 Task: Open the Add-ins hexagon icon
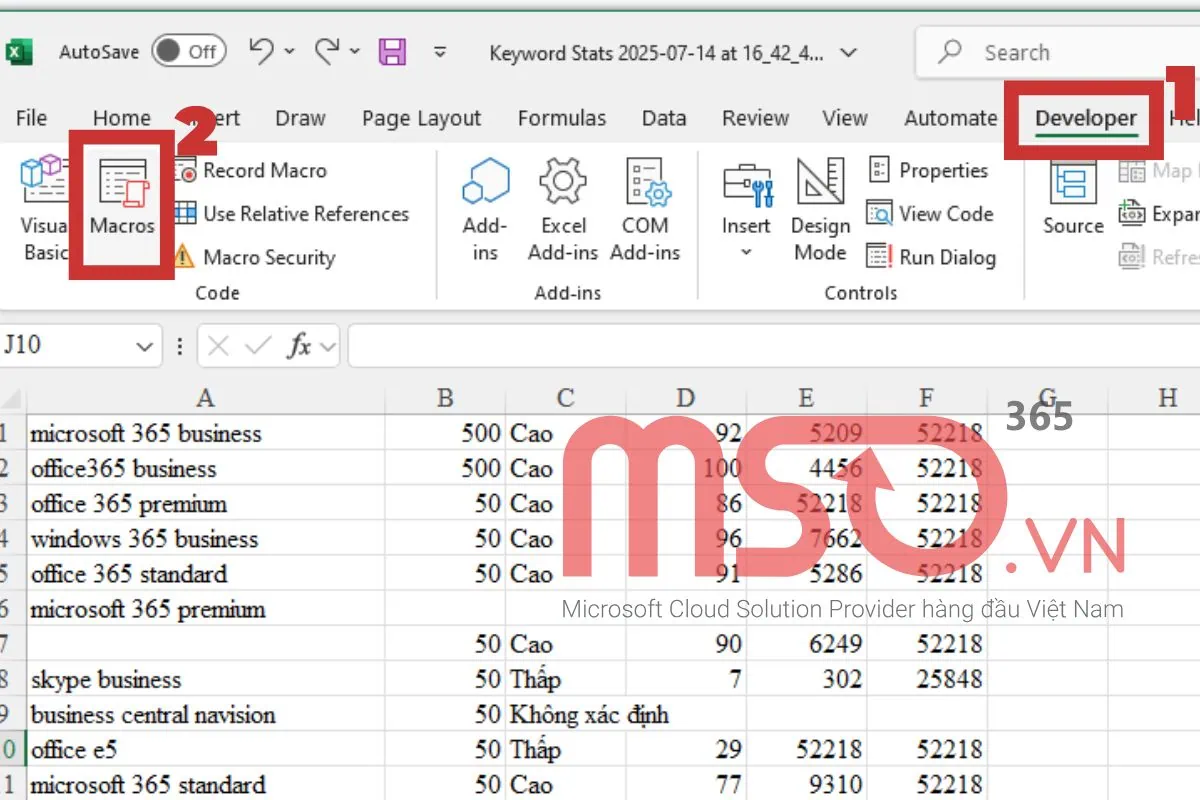point(485,185)
